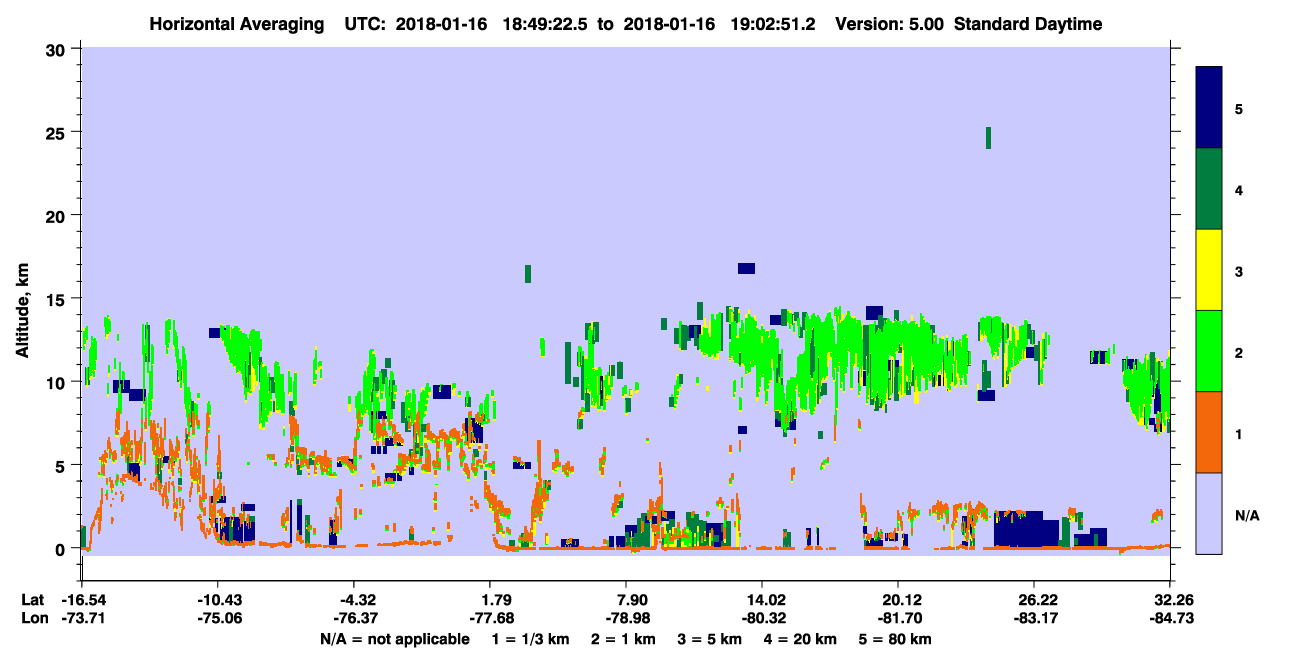Click the legend note '5 = 80 km'
This screenshot has width=1300, height=667.
point(896,639)
